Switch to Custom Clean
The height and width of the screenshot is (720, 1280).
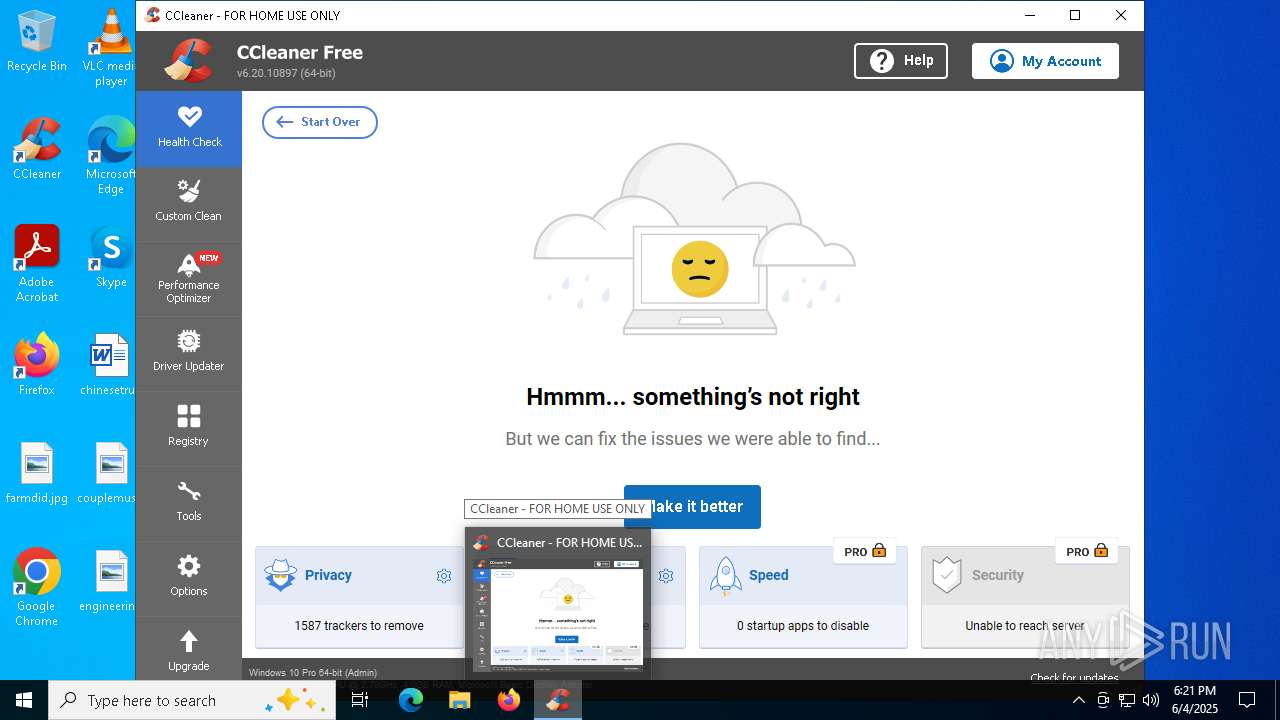189,203
